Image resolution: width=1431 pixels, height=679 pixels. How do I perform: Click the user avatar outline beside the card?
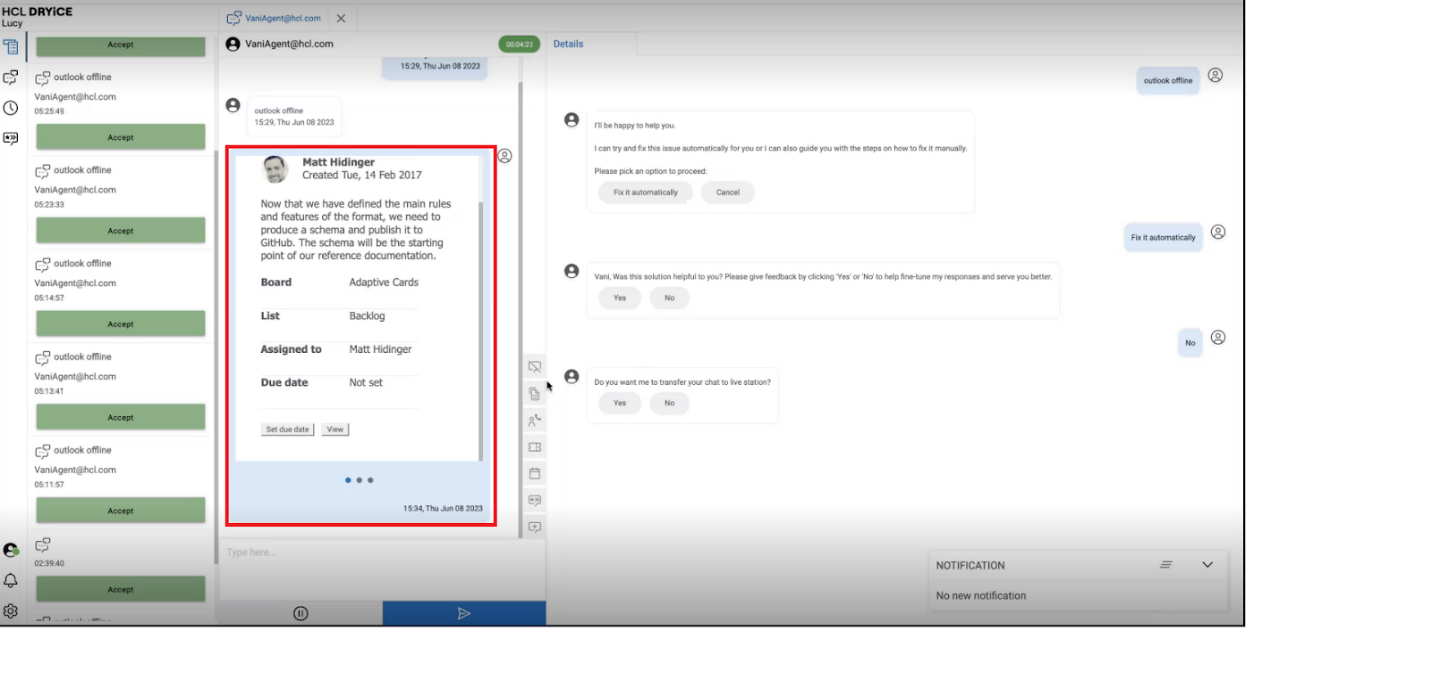(505, 156)
